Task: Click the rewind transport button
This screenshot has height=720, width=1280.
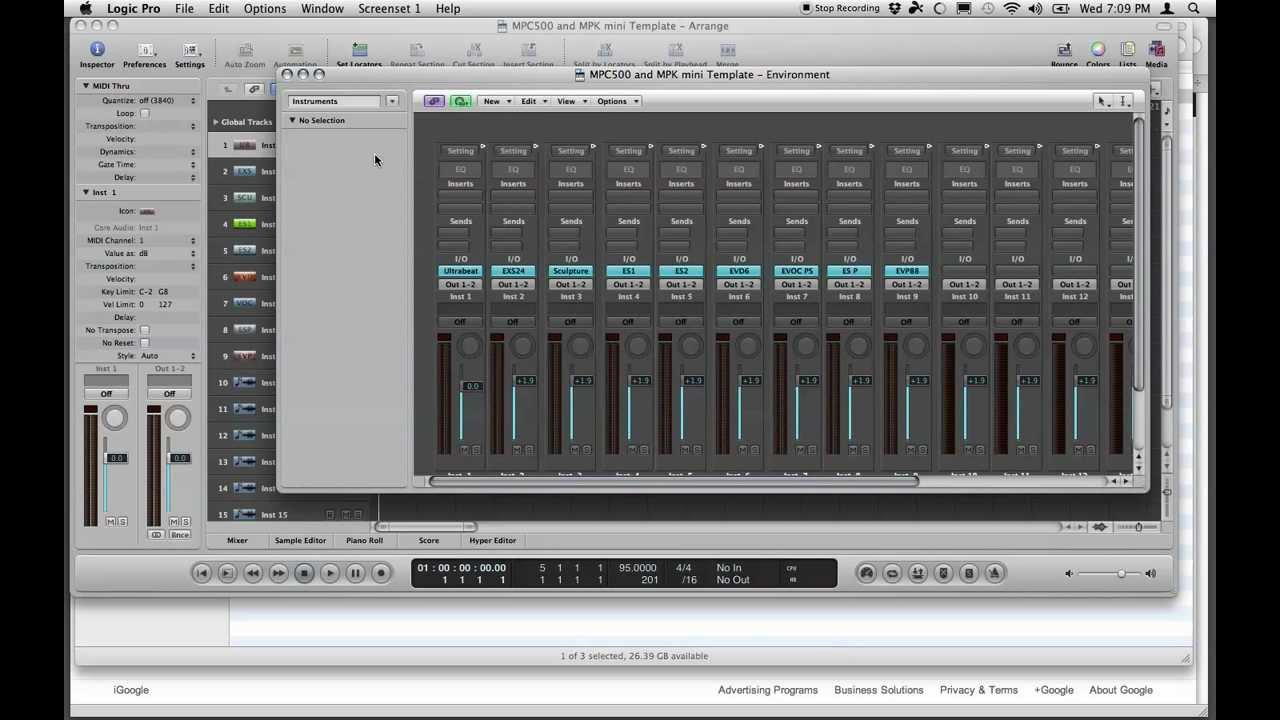Action: [252, 573]
